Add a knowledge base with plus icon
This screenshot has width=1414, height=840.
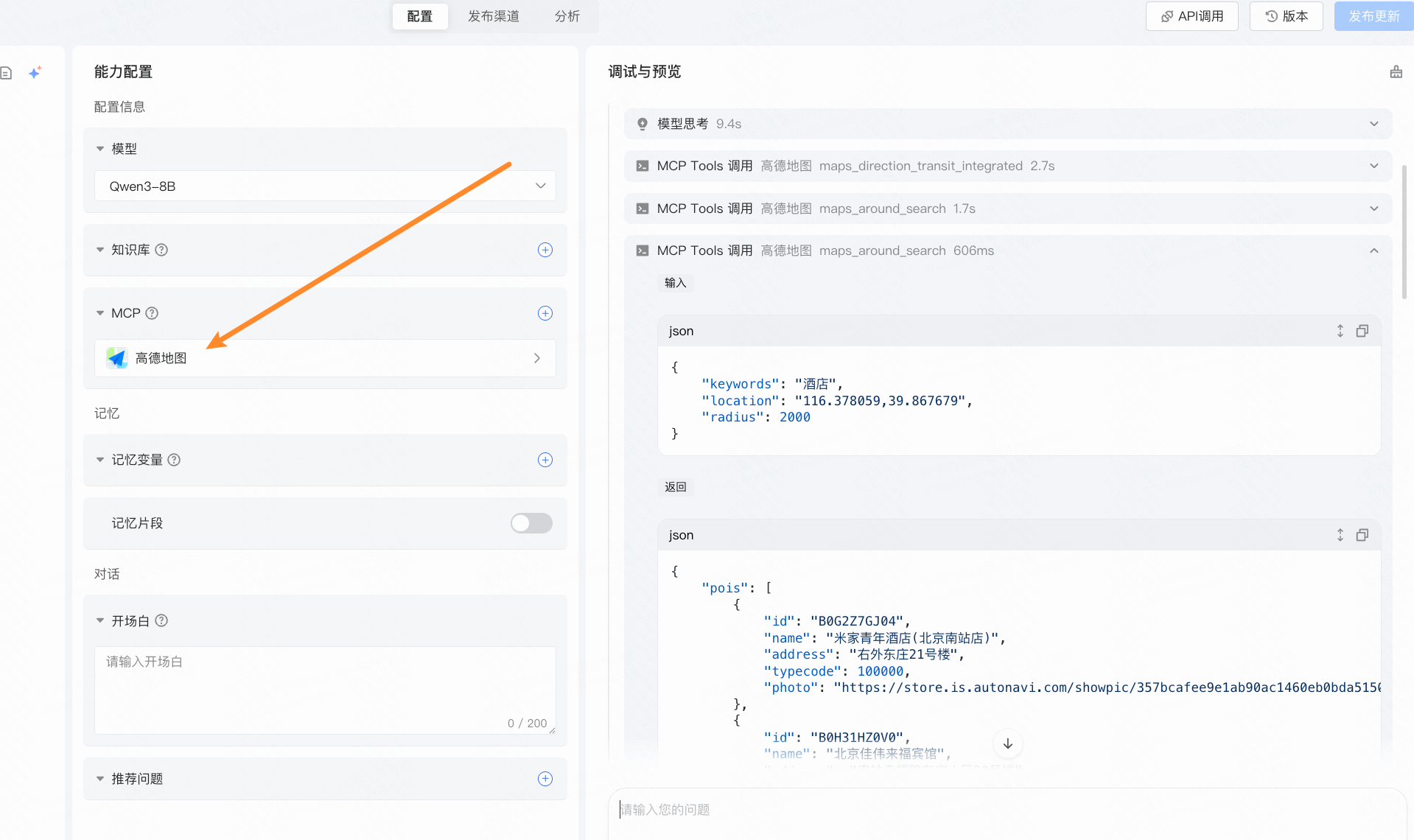545,250
